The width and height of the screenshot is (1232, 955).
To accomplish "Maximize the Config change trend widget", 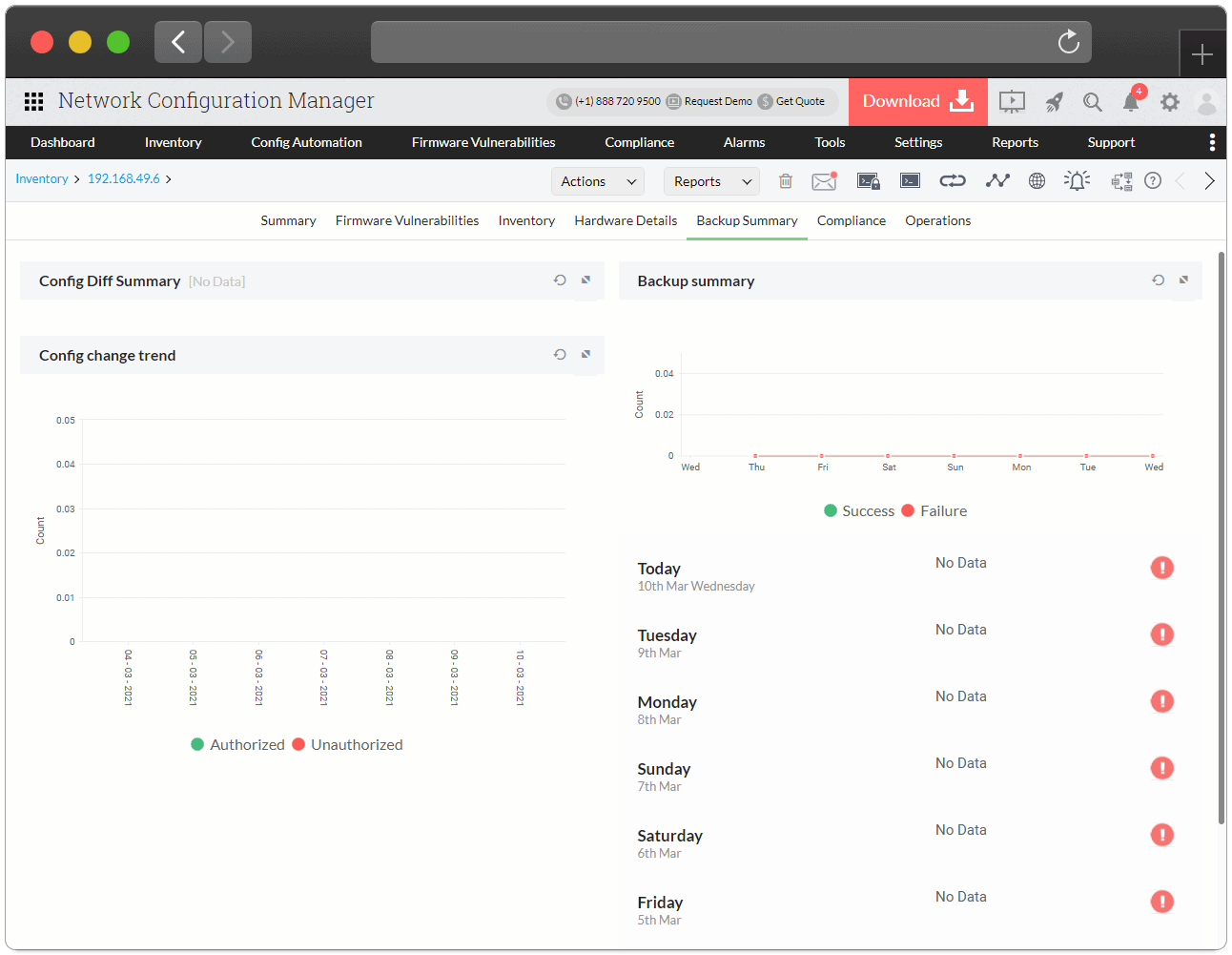I will point(586,355).
